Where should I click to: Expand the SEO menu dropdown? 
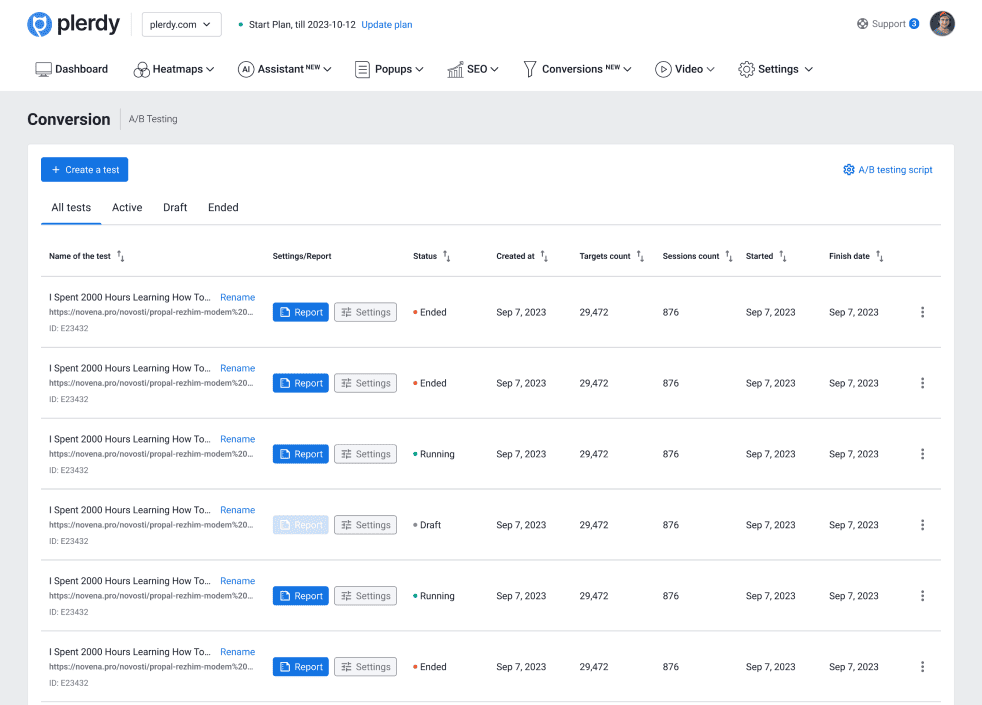pyautogui.click(x=481, y=69)
